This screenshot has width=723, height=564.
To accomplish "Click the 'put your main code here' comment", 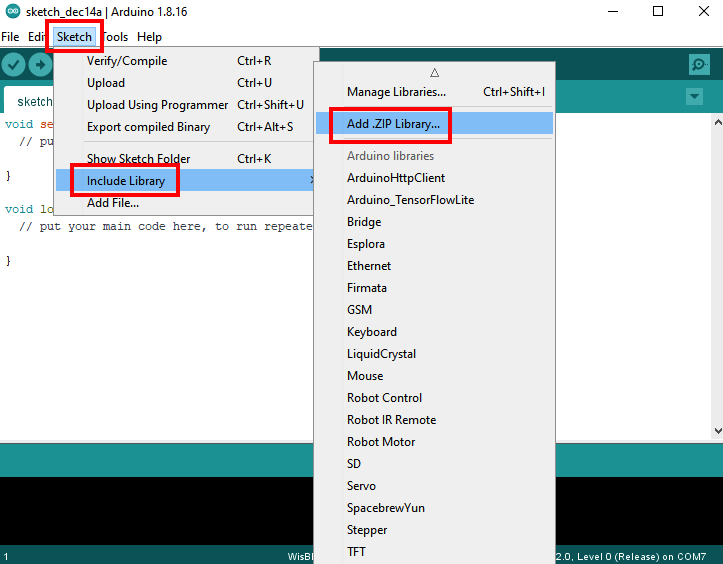I will point(166,226).
